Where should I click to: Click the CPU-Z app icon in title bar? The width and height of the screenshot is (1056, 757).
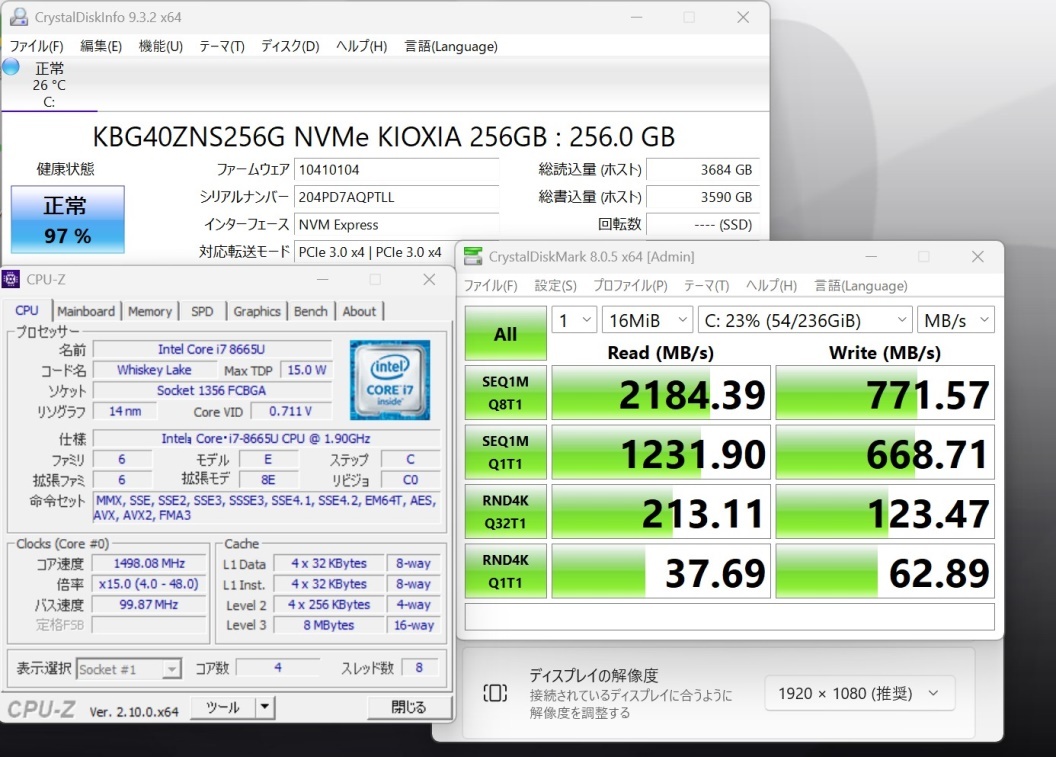pyautogui.click(x=11, y=279)
